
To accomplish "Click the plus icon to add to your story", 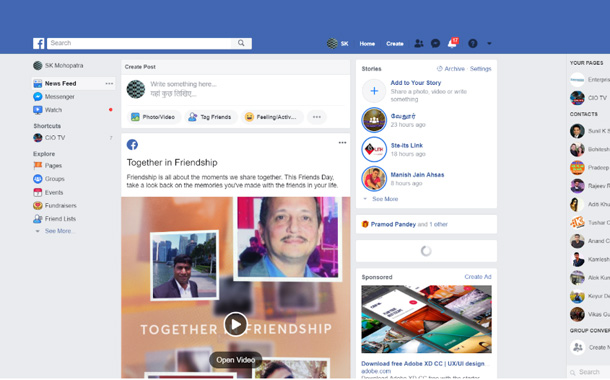I will (x=374, y=91).
